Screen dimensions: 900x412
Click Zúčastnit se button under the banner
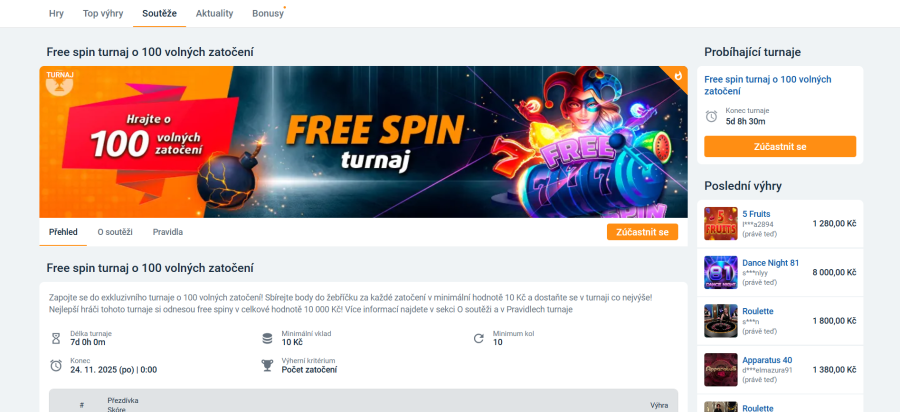[642, 232]
